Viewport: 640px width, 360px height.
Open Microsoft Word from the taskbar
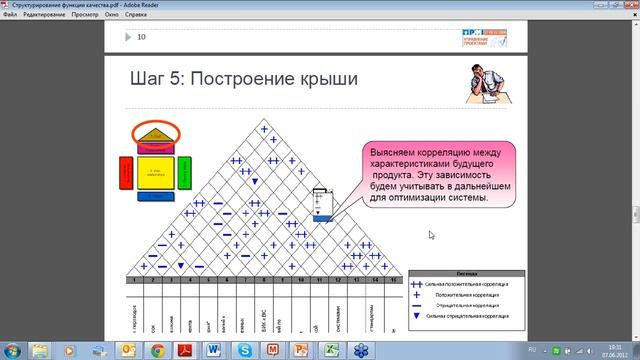click(x=213, y=351)
